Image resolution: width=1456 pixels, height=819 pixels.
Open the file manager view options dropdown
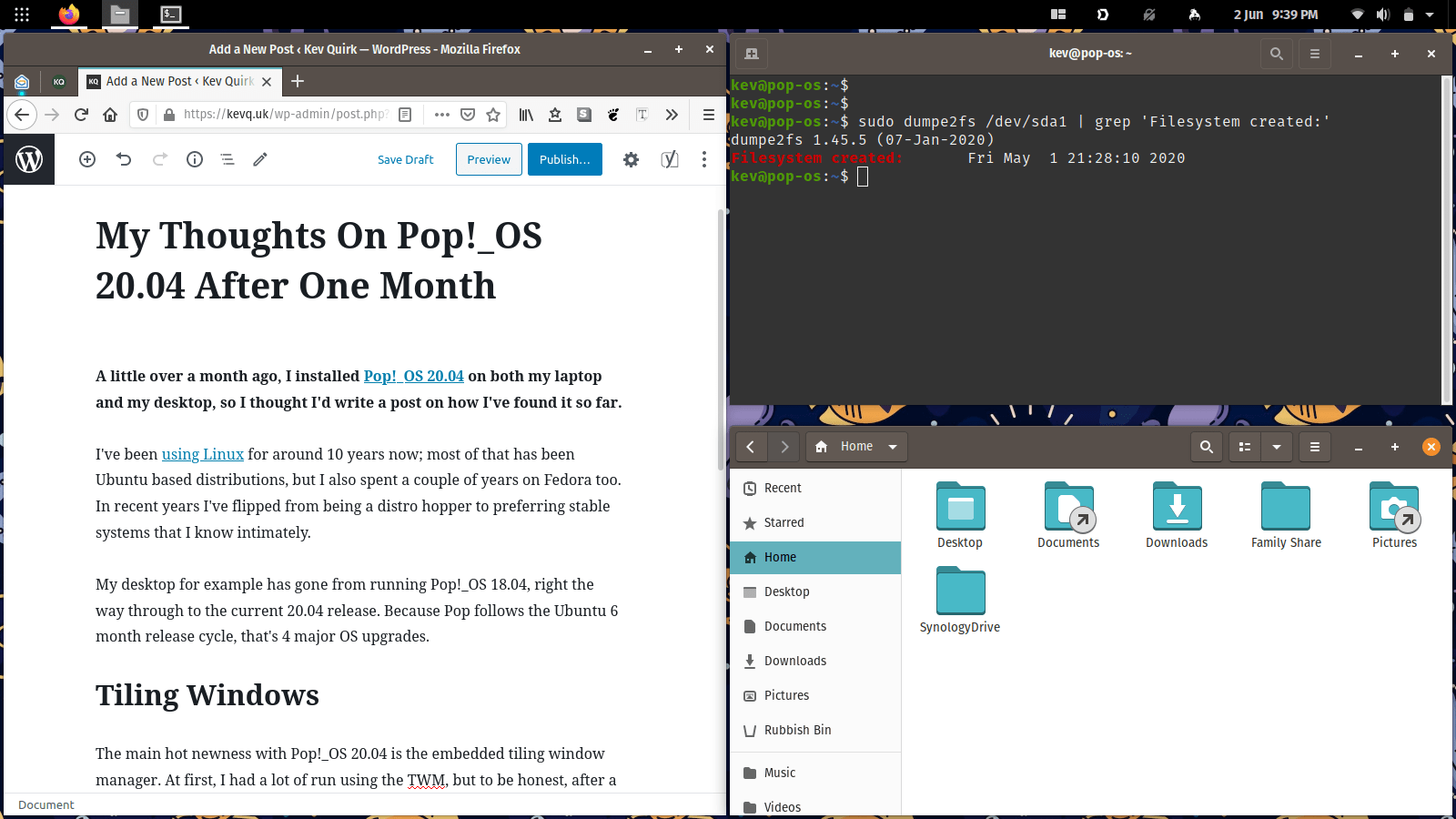click(1278, 447)
